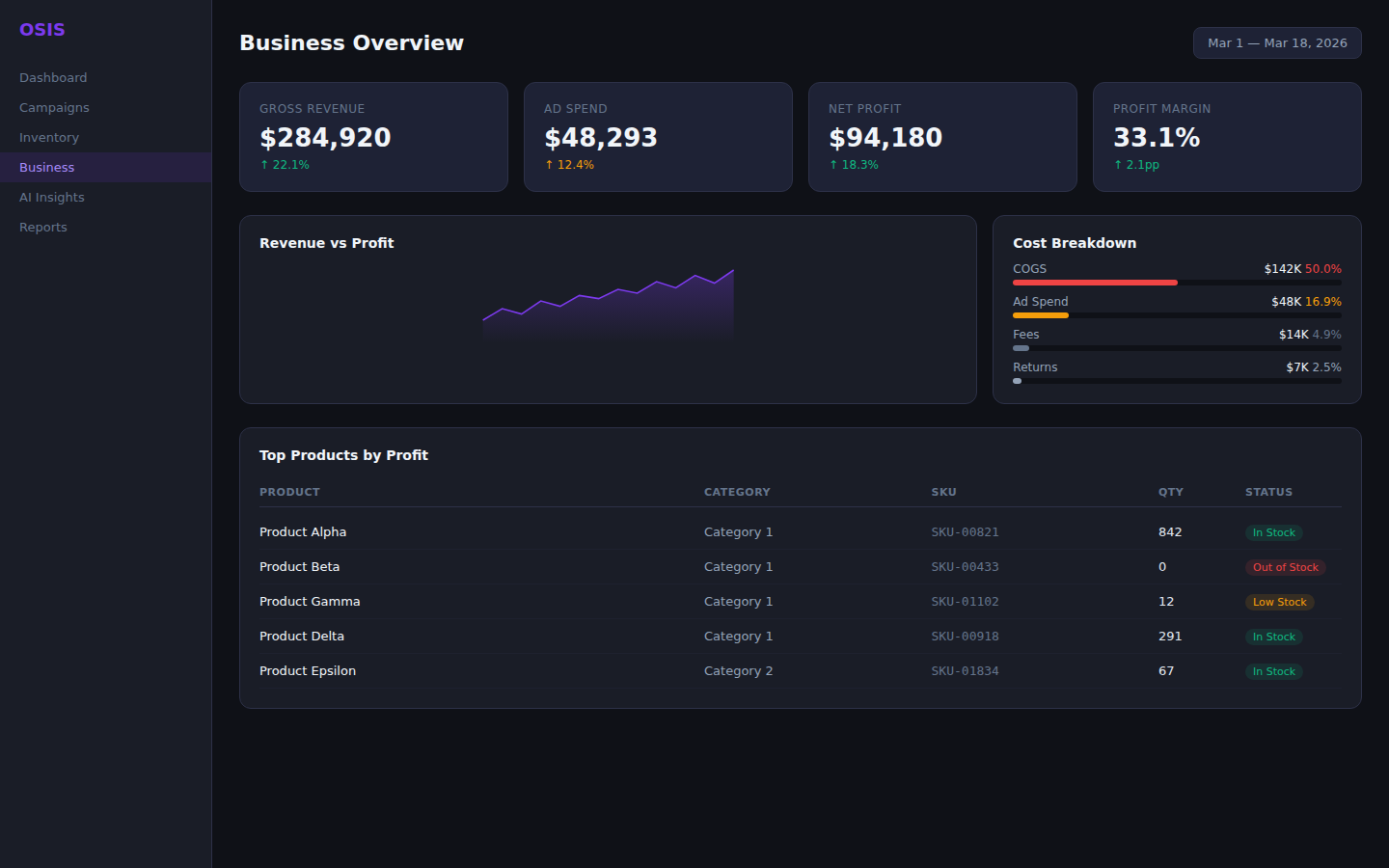Viewport: 1389px width, 868px height.
Task: Sort table by Qty column header
Action: tap(1170, 492)
